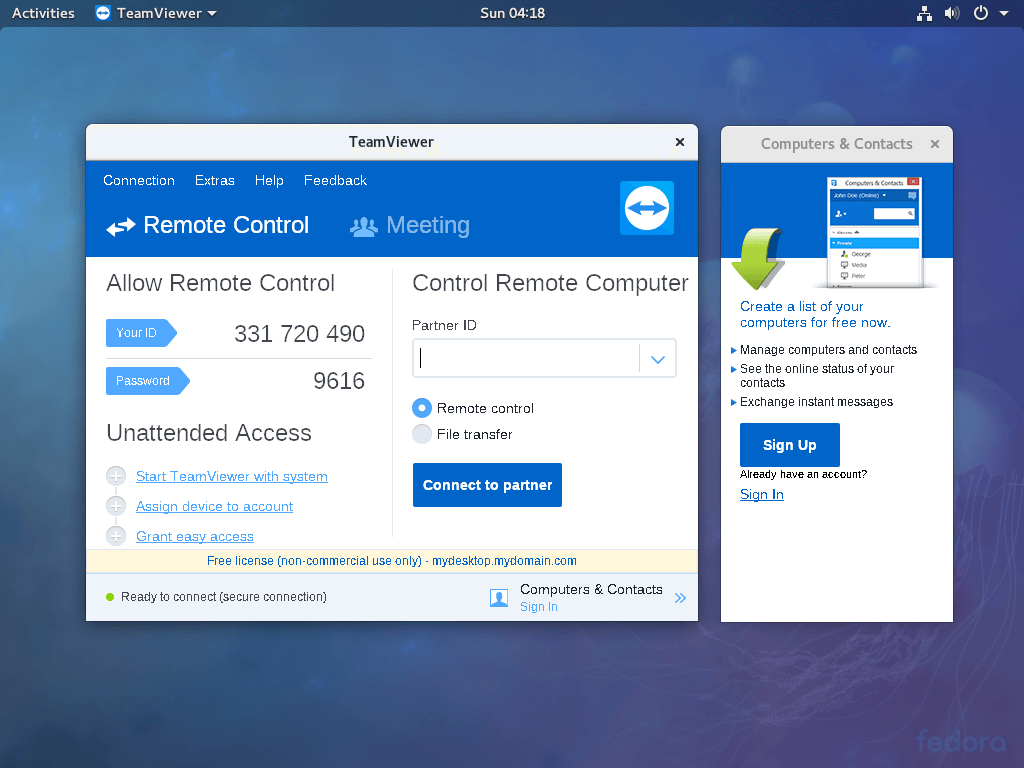Click the TeamViewer logo in the blue header

[x=647, y=208]
